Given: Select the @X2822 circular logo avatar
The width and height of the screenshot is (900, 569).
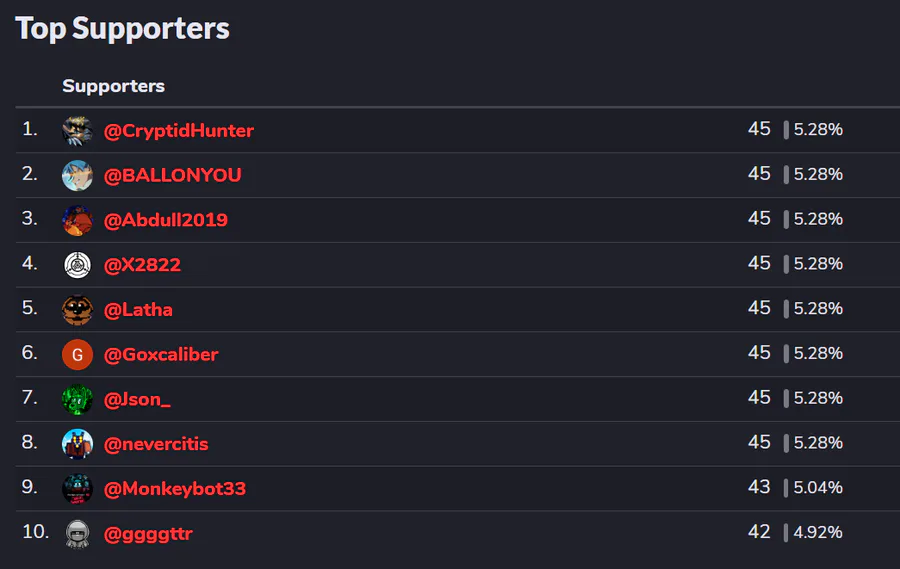Looking at the screenshot, I should coord(77,265).
